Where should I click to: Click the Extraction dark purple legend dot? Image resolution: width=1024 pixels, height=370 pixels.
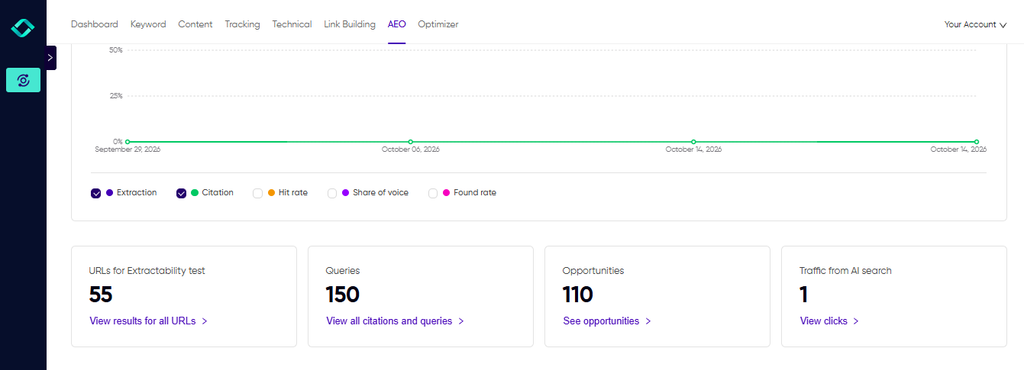(109, 193)
